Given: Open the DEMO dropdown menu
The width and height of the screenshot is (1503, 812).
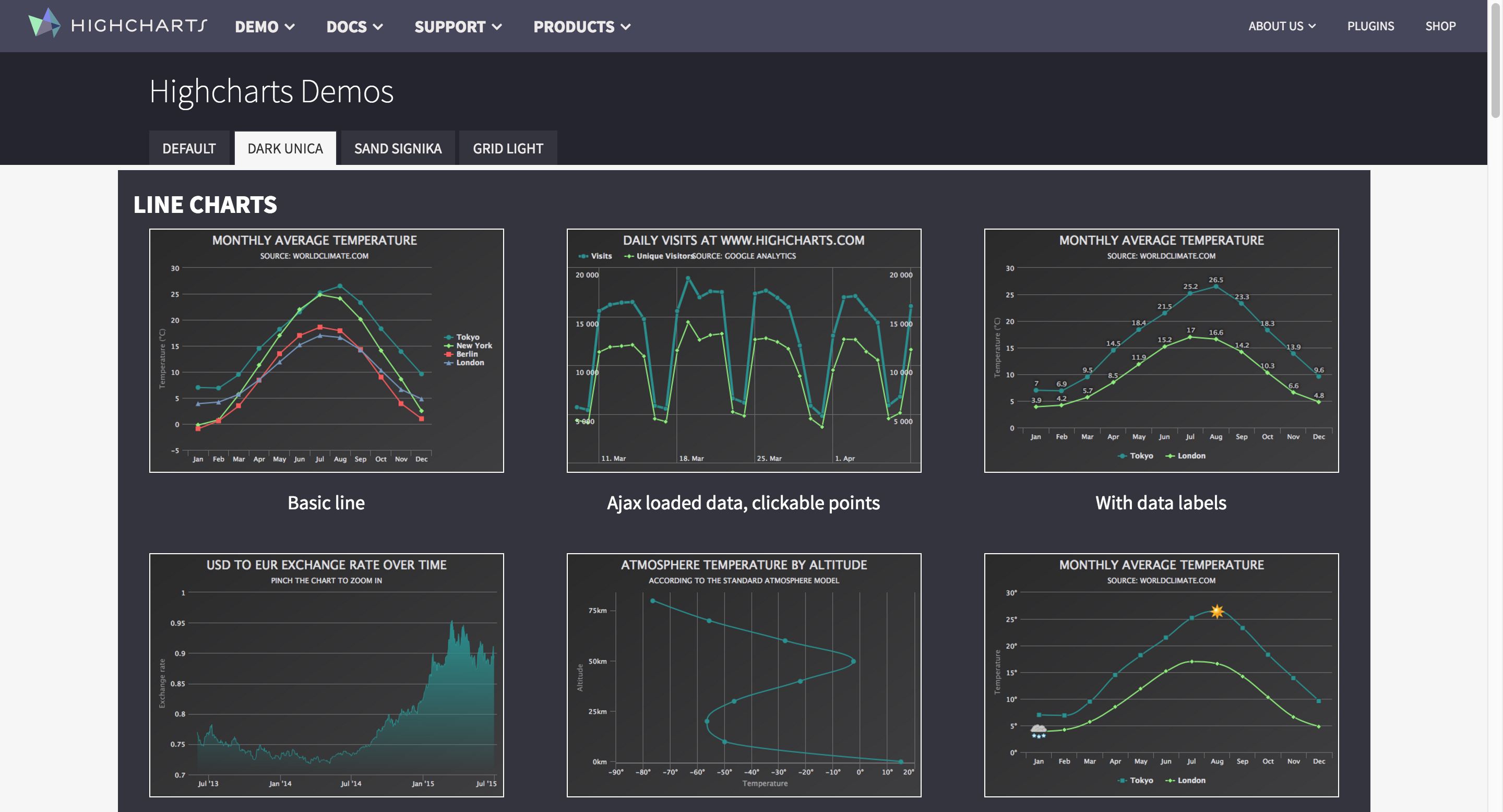Looking at the screenshot, I should (x=265, y=27).
